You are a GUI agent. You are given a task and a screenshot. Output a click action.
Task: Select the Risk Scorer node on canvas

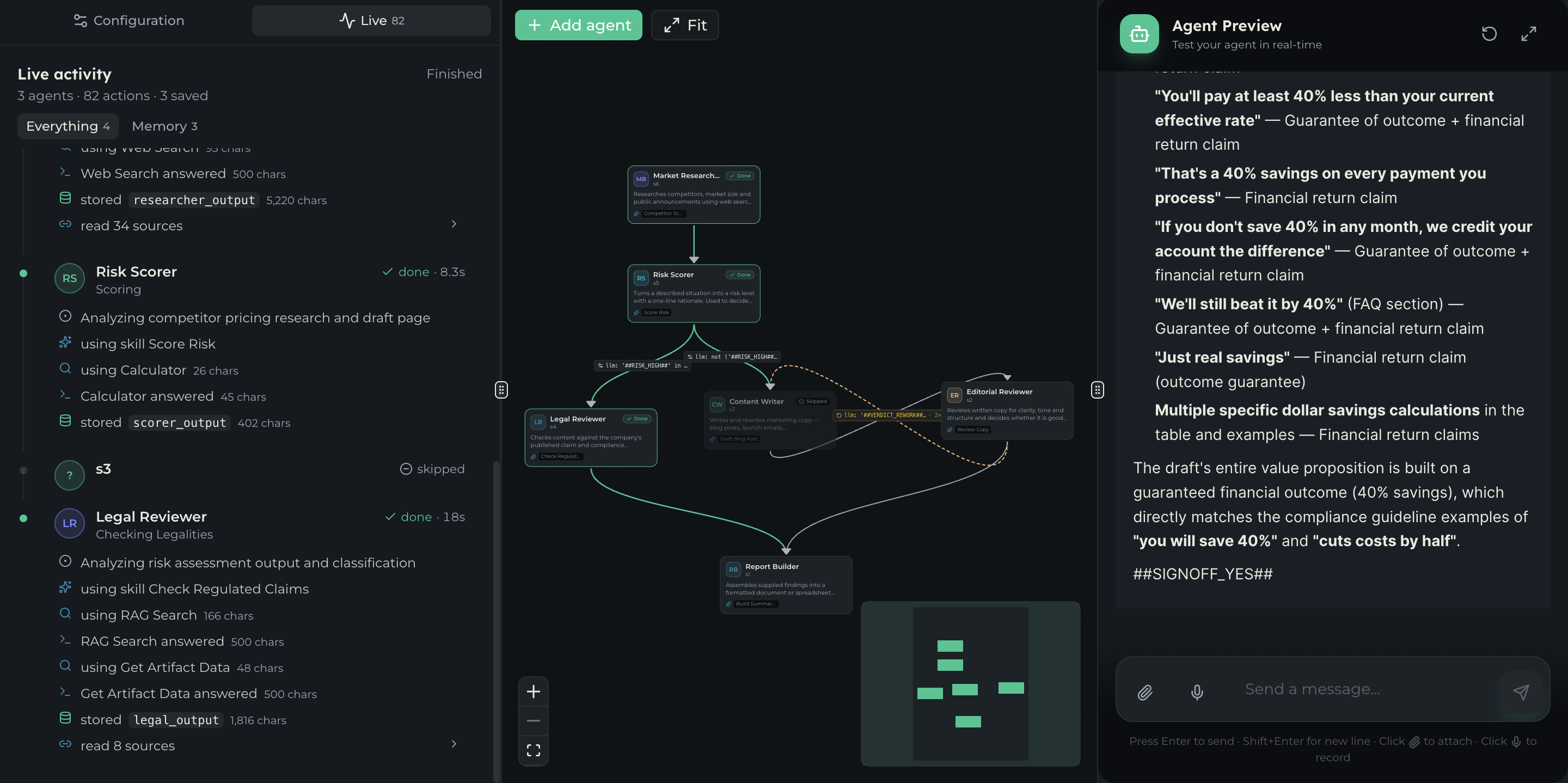pos(693,293)
